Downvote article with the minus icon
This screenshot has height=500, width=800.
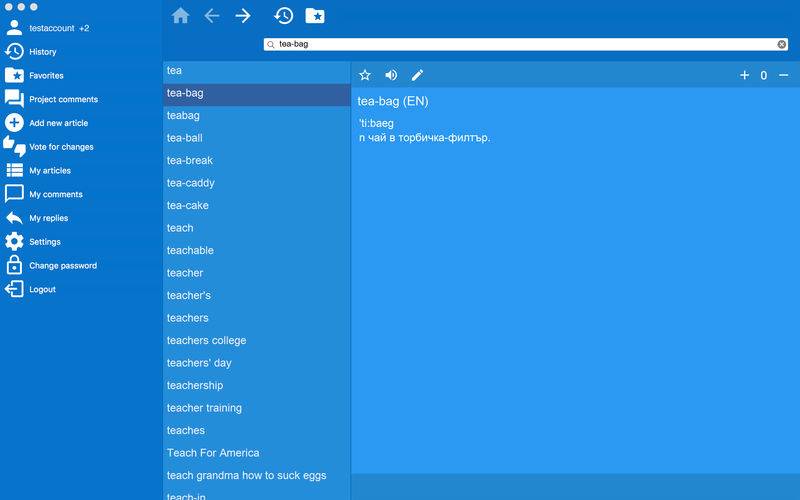click(784, 76)
